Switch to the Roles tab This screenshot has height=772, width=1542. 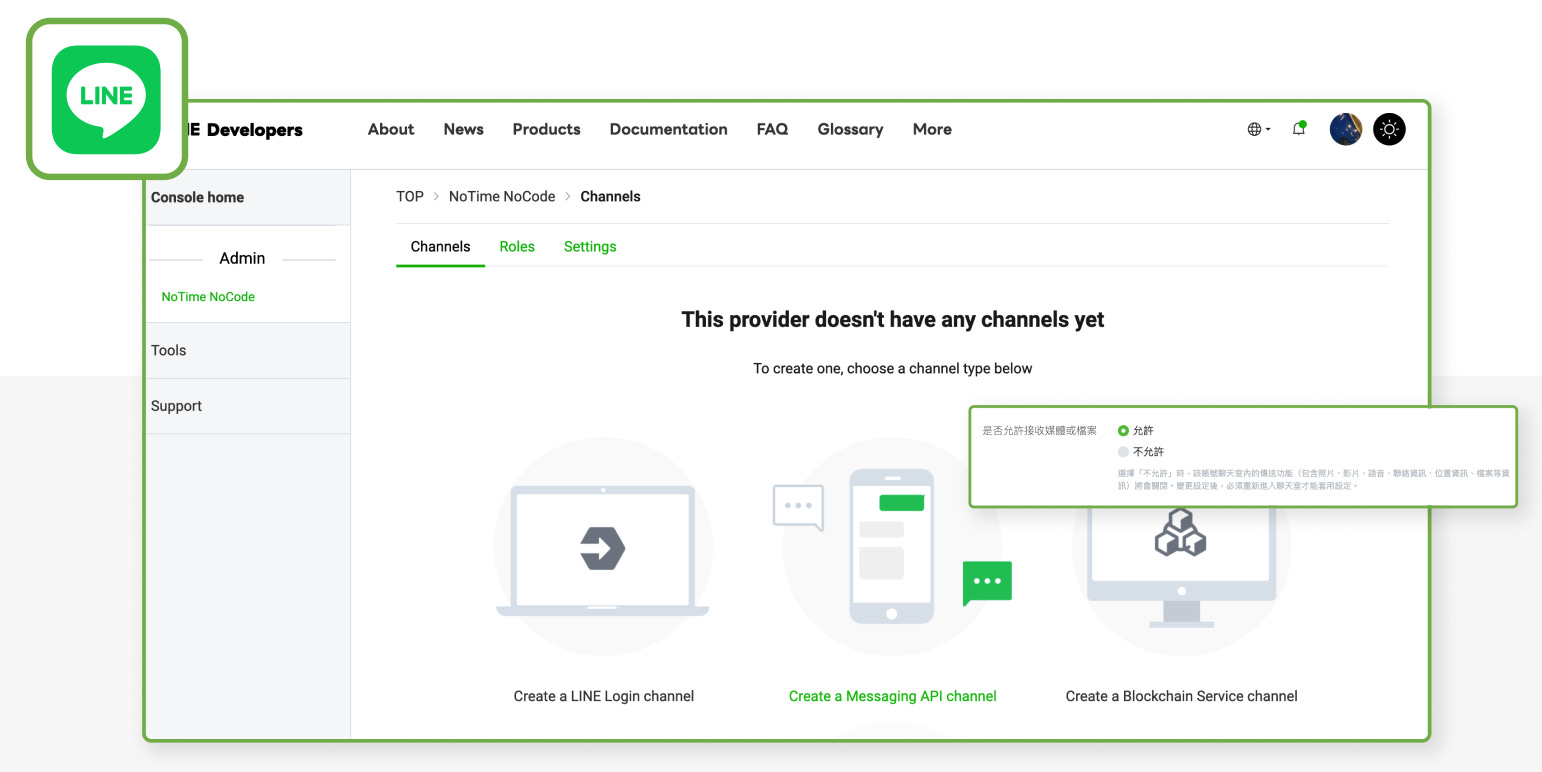click(517, 247)
